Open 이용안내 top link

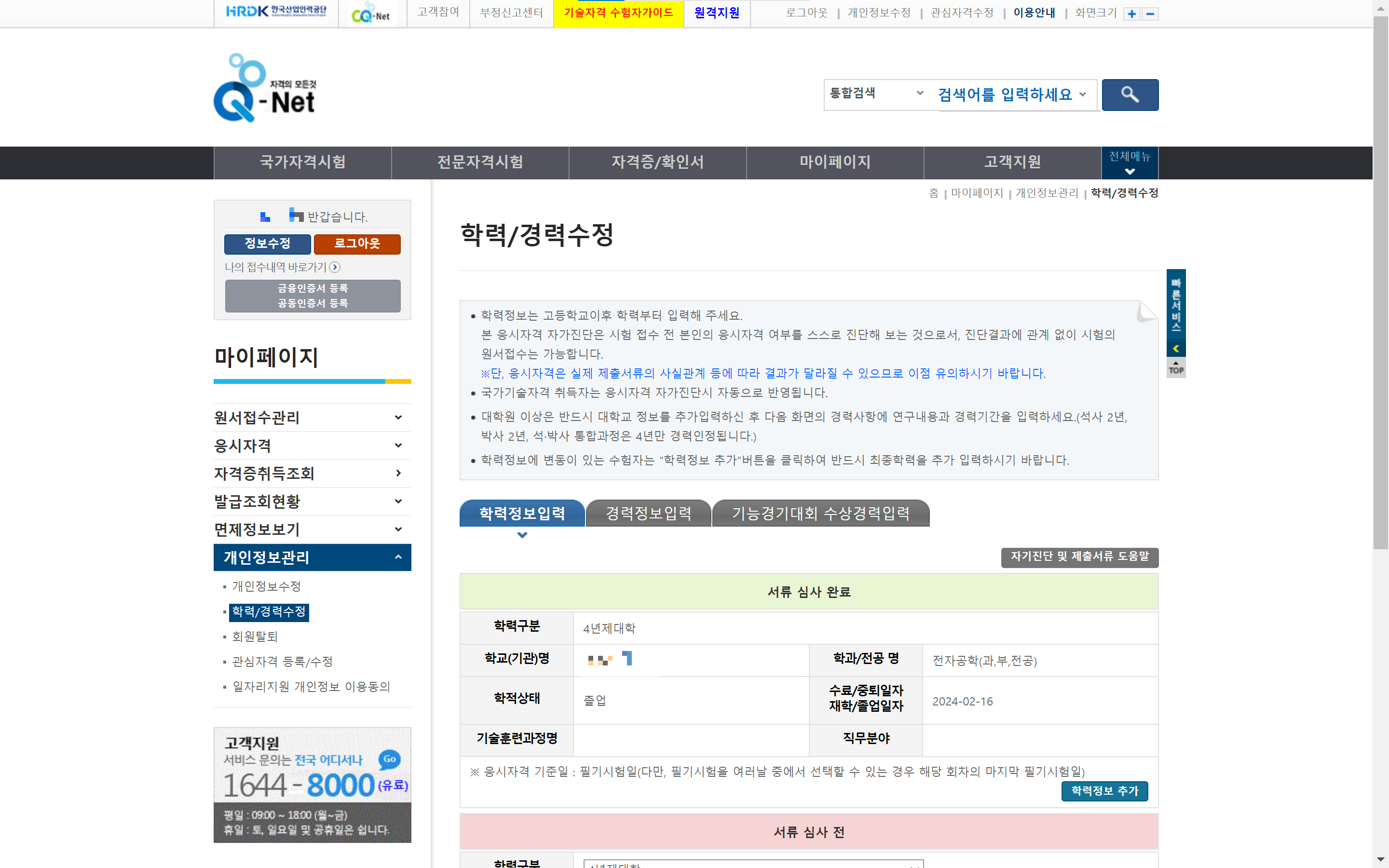(1034, 13)
